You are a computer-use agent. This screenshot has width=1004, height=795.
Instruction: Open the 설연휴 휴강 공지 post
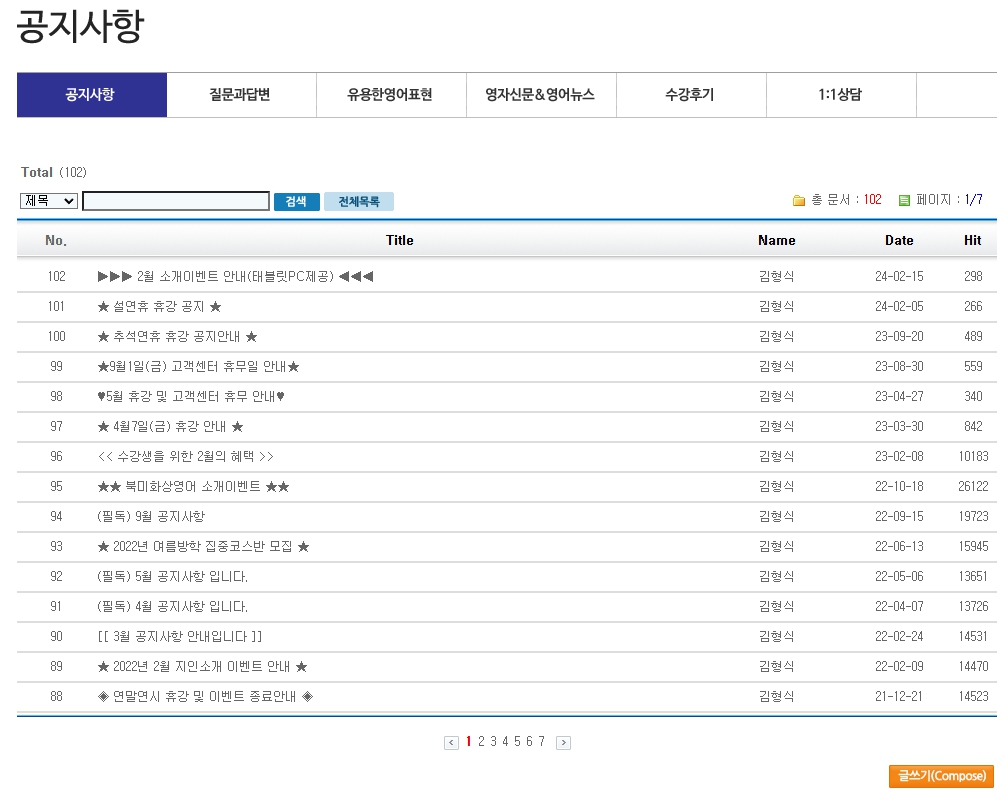point(159,306)
